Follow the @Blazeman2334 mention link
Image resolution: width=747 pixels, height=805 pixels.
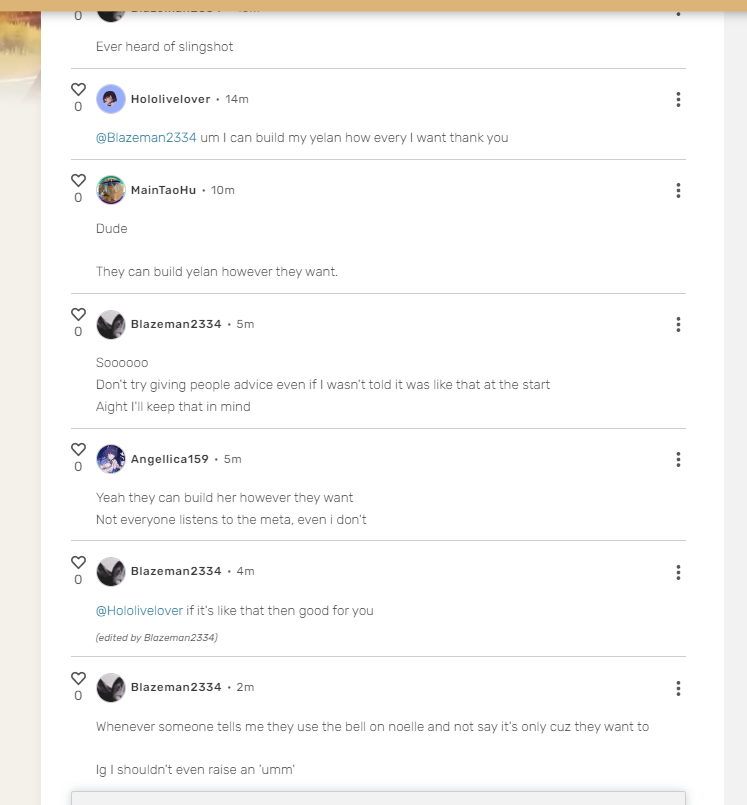tap(146, 138)
